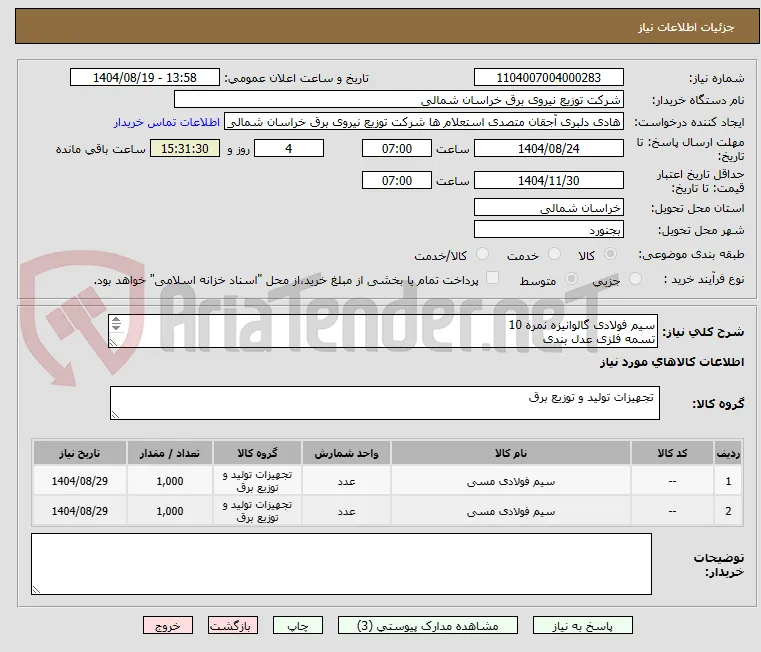The height and width of the screenshot is (652, 761).
Task: Click the تاریخ نیاز column header
Action: coord(80,453)
